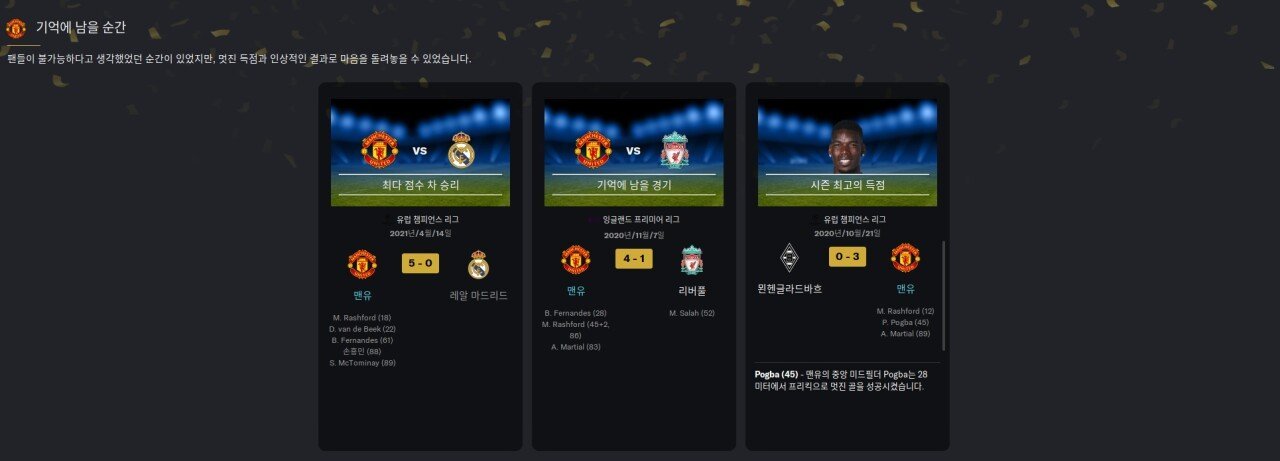The width and height of the screenshot is (1280, 461).
Task: Click Manchester United crest beside the 0 - 3 score
Action: pos(906,258)
